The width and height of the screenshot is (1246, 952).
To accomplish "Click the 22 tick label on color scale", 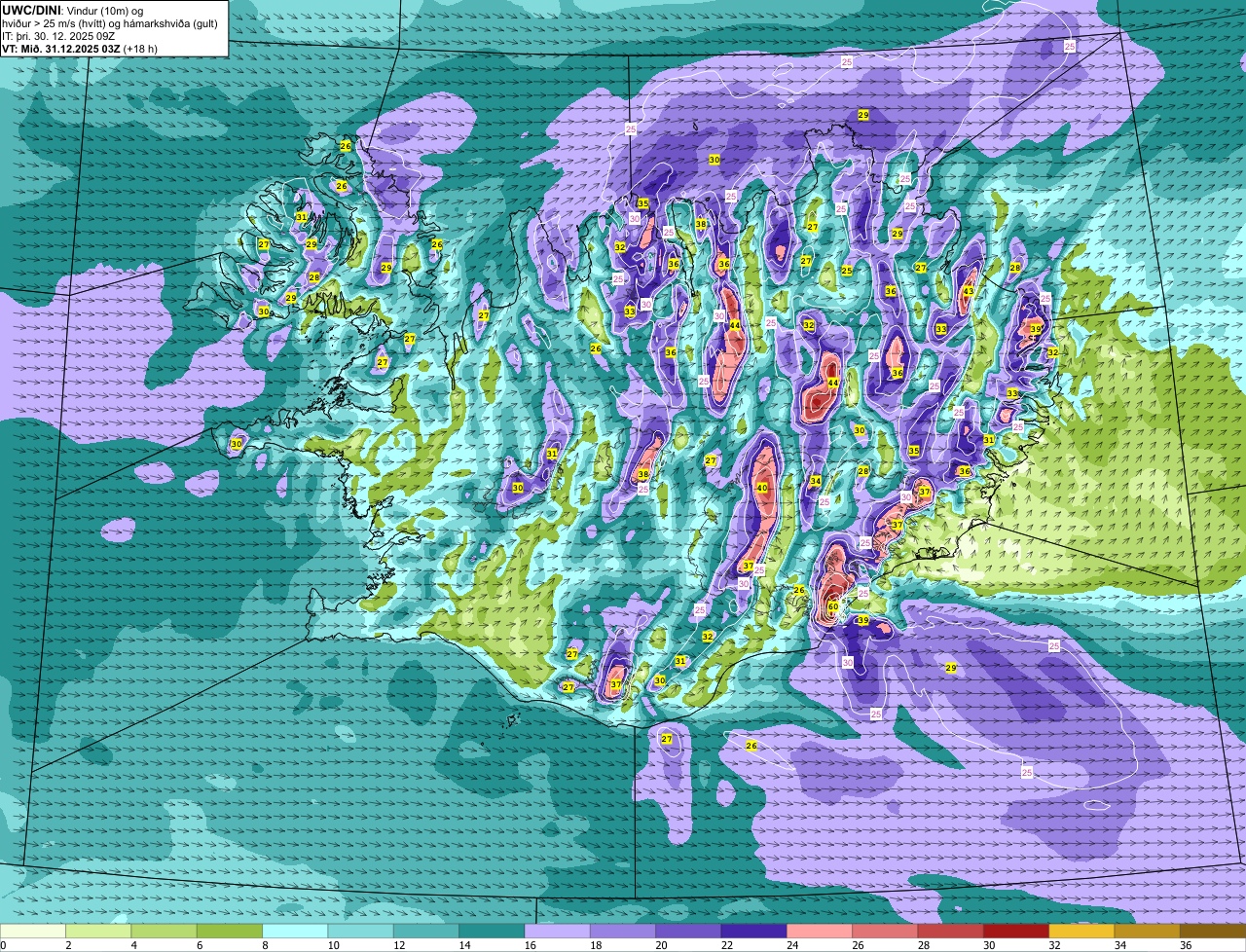I will pyautogui.click(x=727, y=944).
